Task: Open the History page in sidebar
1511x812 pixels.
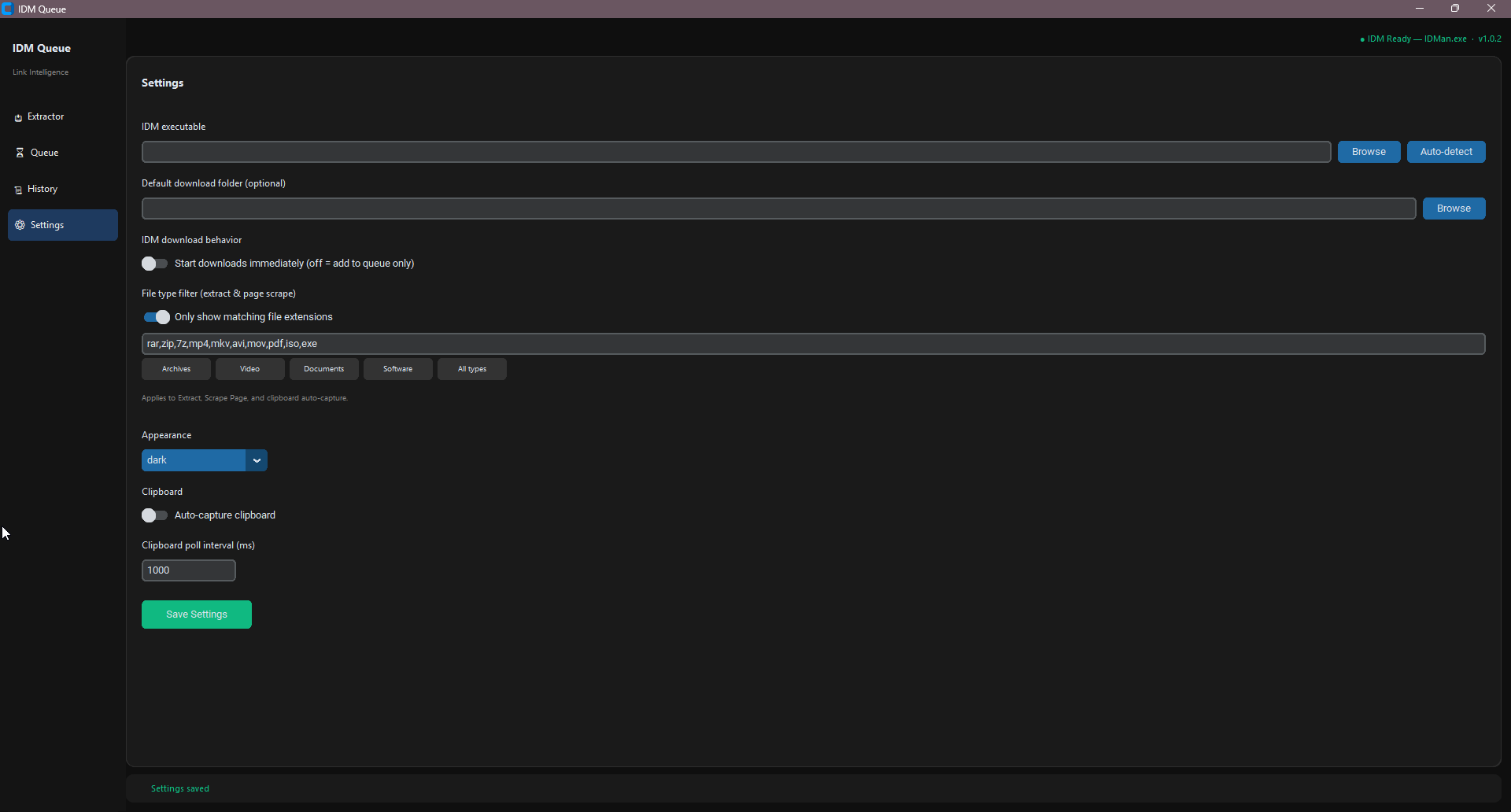Action: pos(62,189)
